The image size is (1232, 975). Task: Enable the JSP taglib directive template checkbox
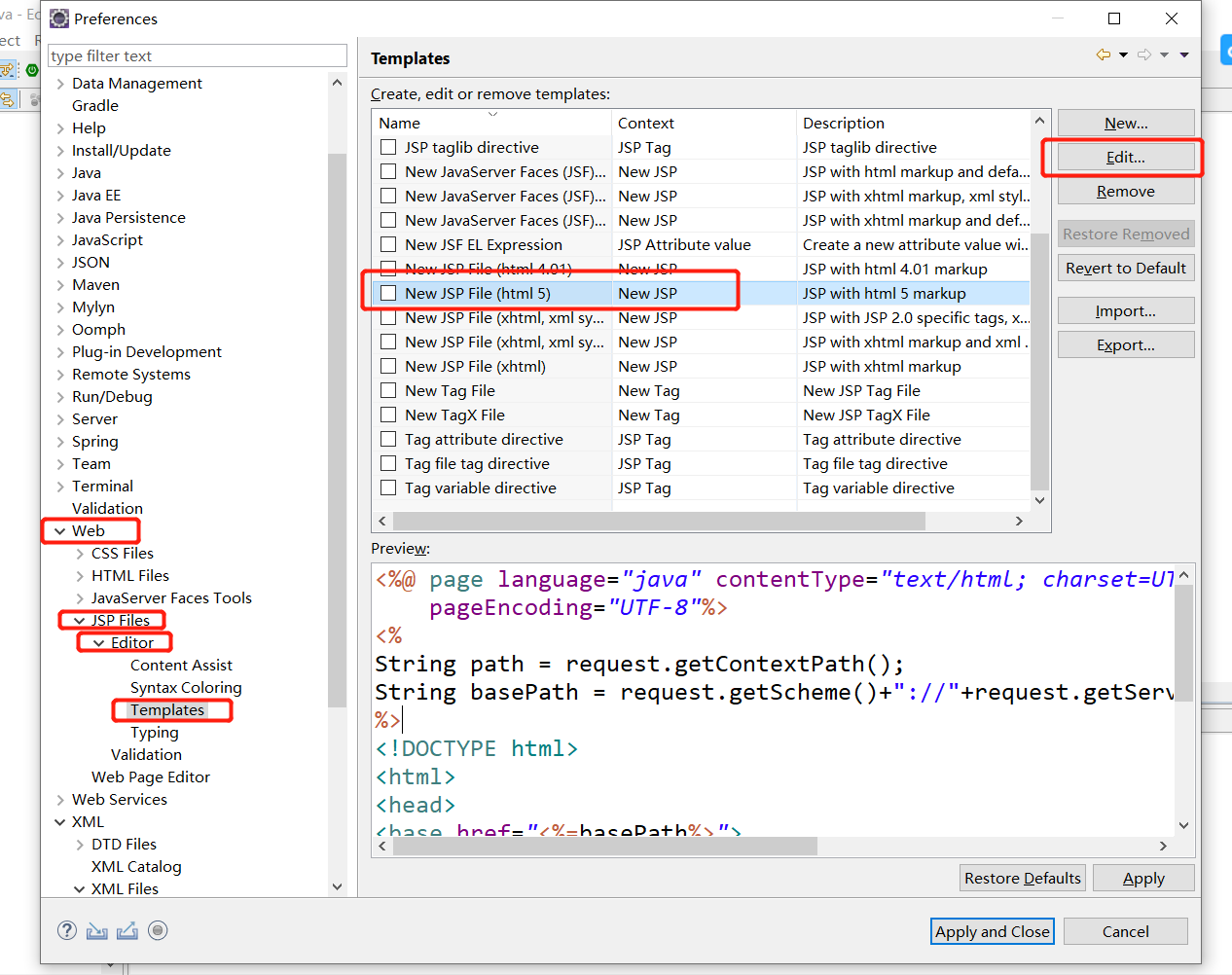click(x=386, y=147)
